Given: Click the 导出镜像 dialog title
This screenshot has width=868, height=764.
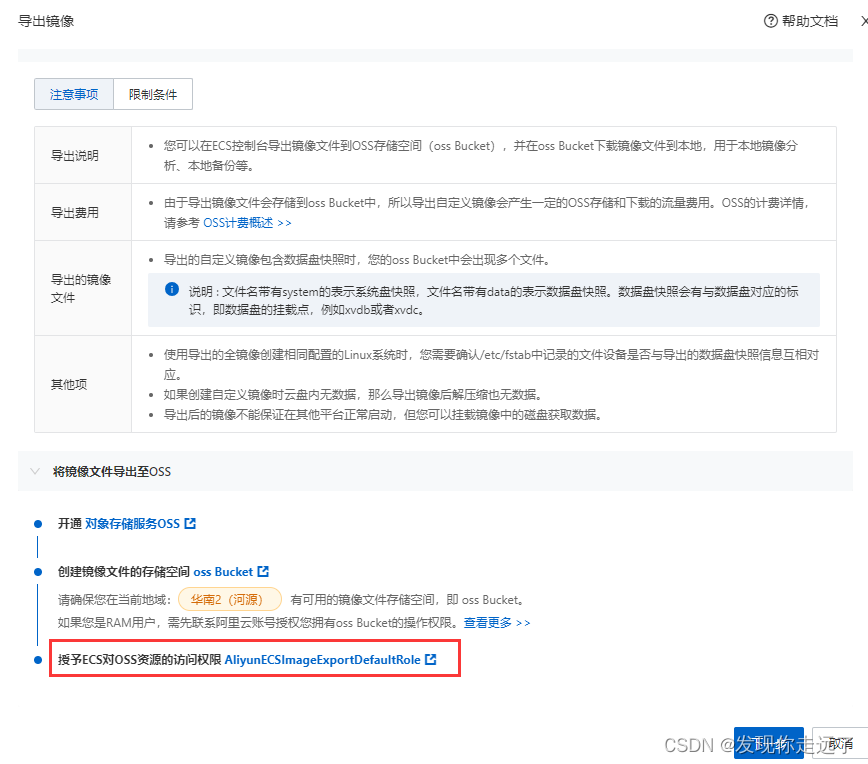Looking at the screenshot, I should tap(46, 21).
